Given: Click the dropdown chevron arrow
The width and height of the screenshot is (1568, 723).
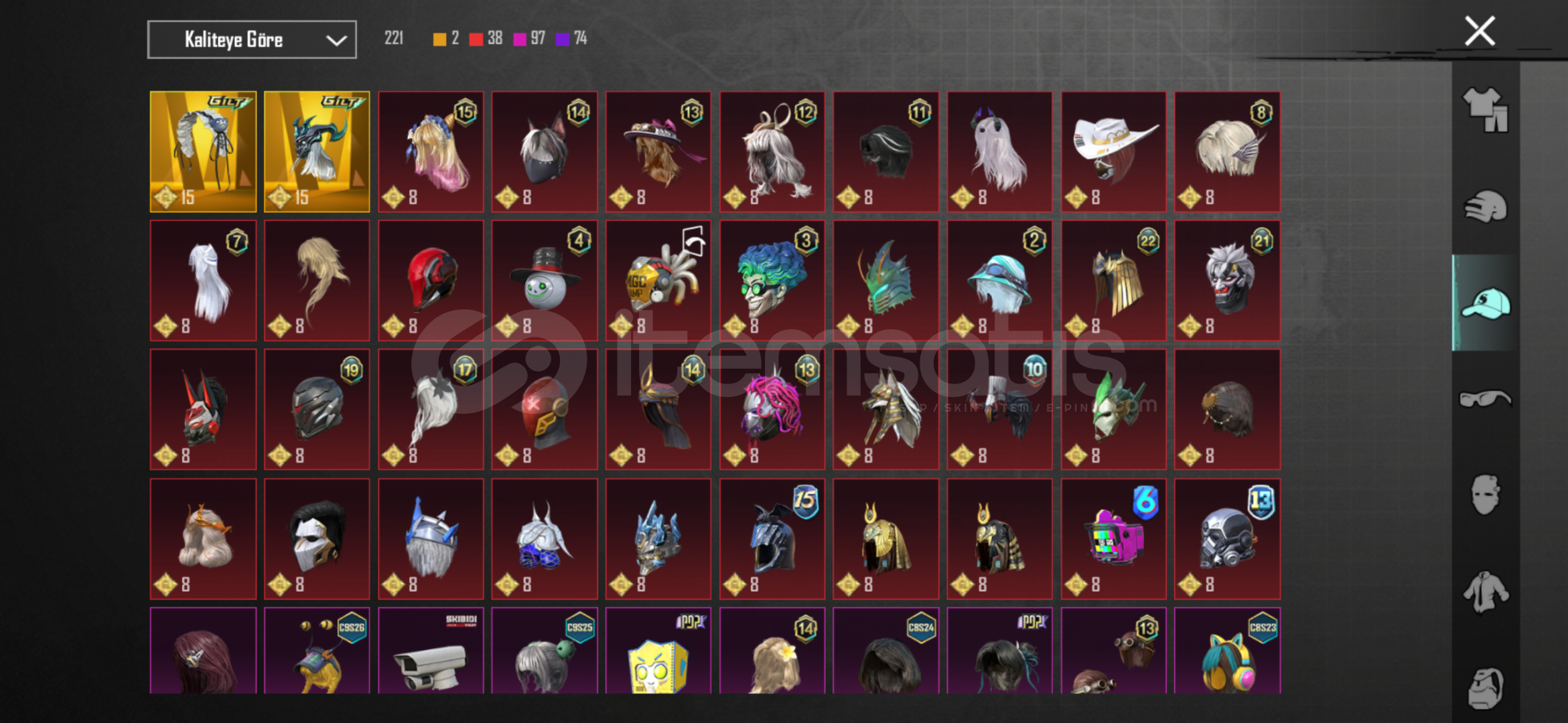Looking at the screenshot, I should pos(336,40).
